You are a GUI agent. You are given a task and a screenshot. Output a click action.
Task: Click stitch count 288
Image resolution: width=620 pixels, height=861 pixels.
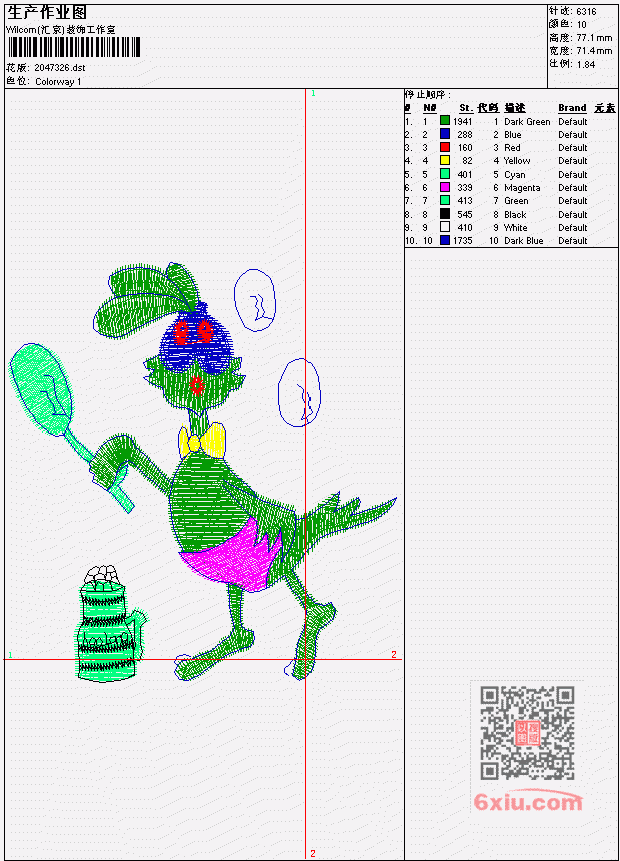[x=465, y=135]
